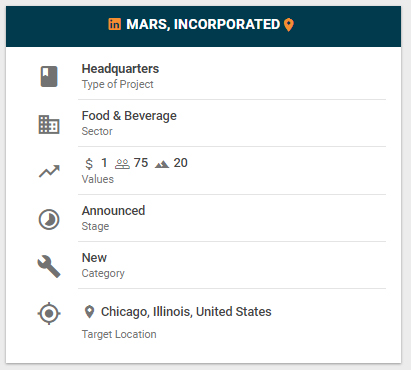Click the clock icon beside Stage
Screen dimensions: 411x370
pos(49,219)
